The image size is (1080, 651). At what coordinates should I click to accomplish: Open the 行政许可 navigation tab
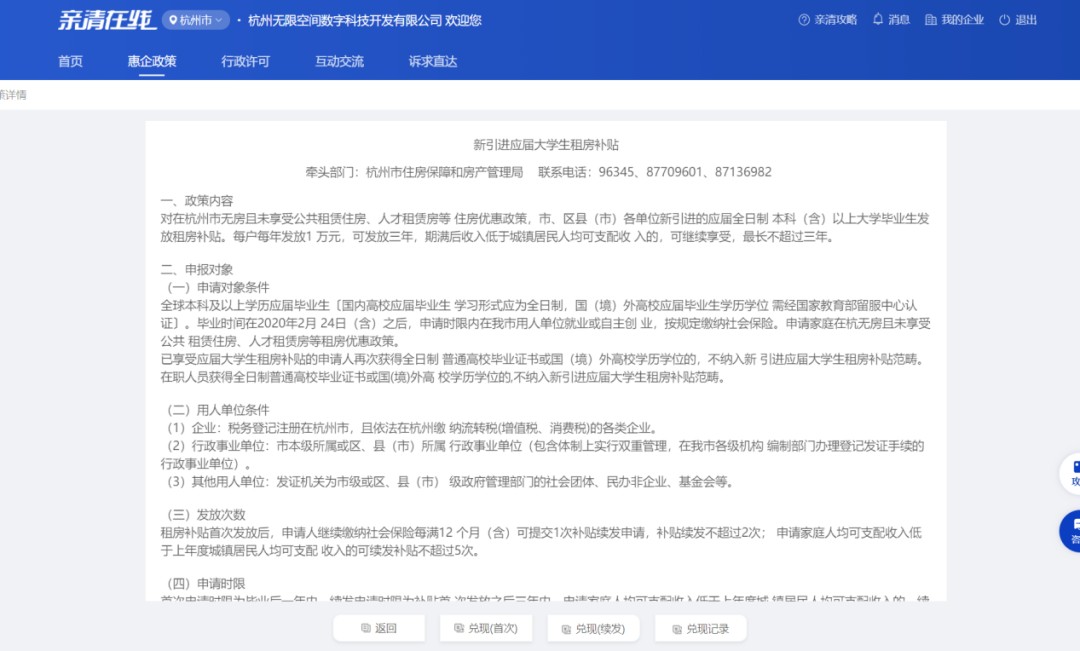[x=245, y=61]
